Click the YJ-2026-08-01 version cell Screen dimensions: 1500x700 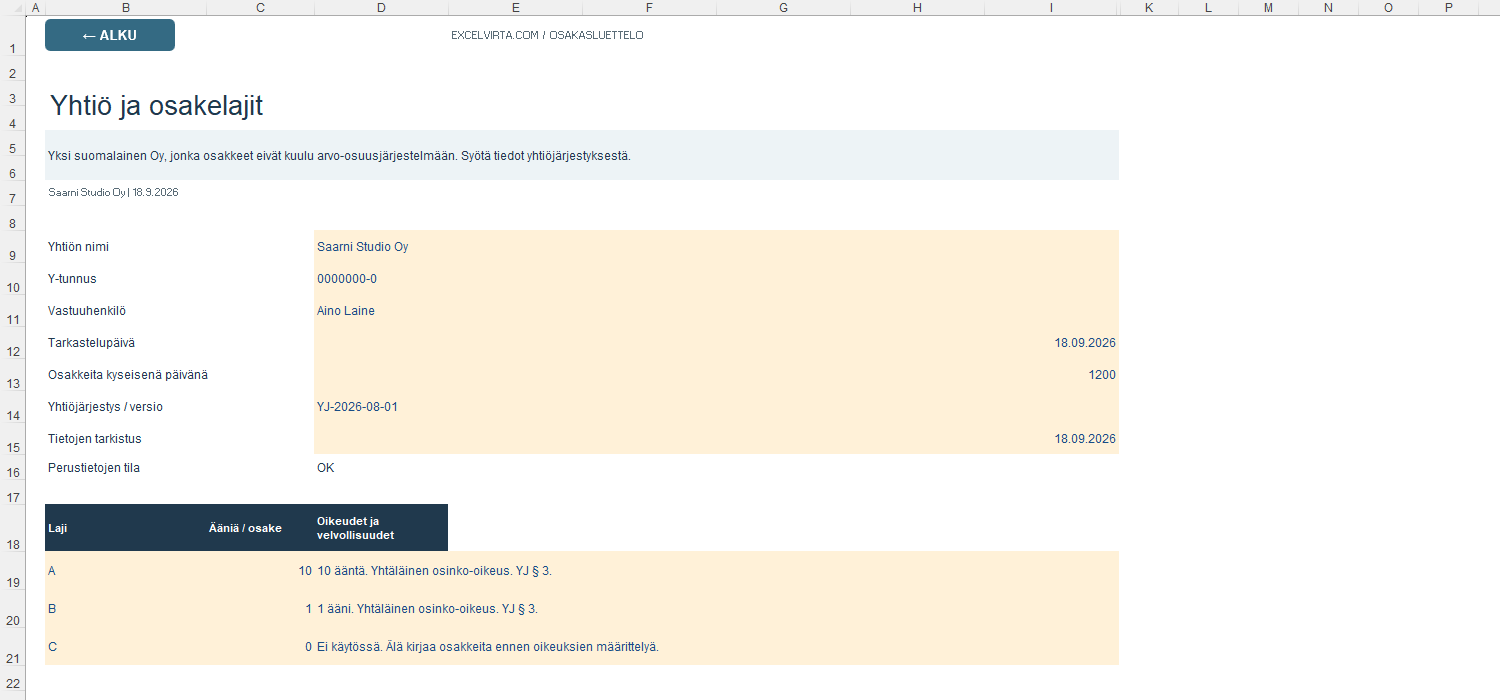tap(716, 406)
